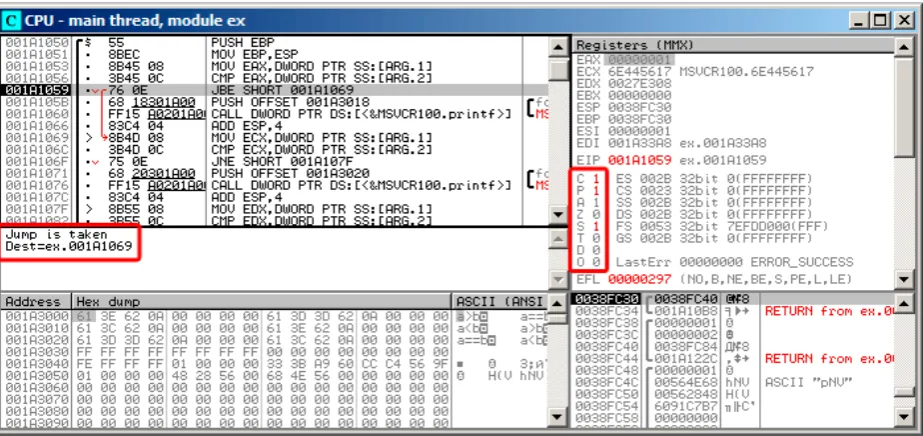
Task: Click the EDI register value 001A33A8
Action: click(639, 143)
